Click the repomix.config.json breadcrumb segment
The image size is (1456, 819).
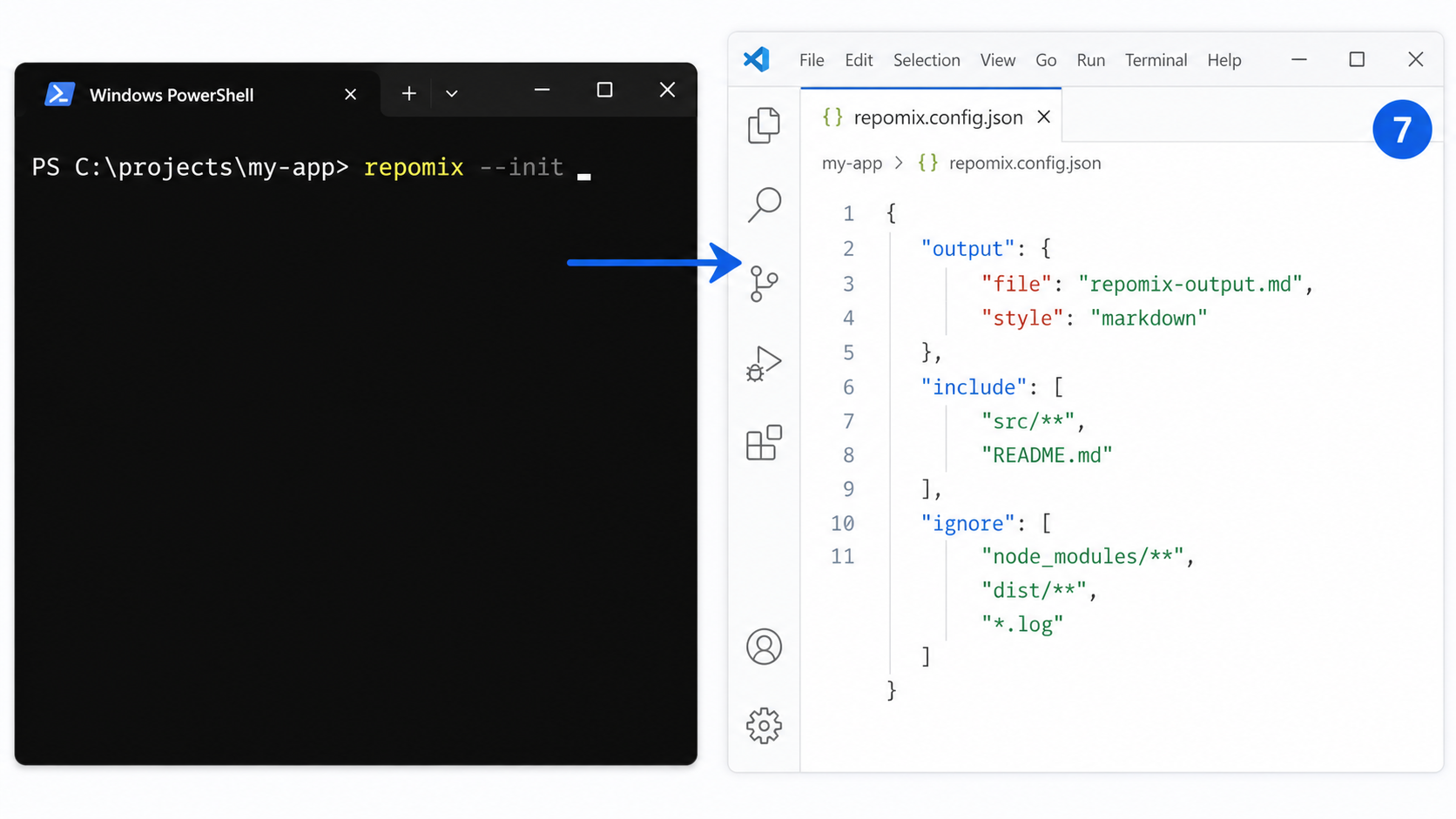1025,163
